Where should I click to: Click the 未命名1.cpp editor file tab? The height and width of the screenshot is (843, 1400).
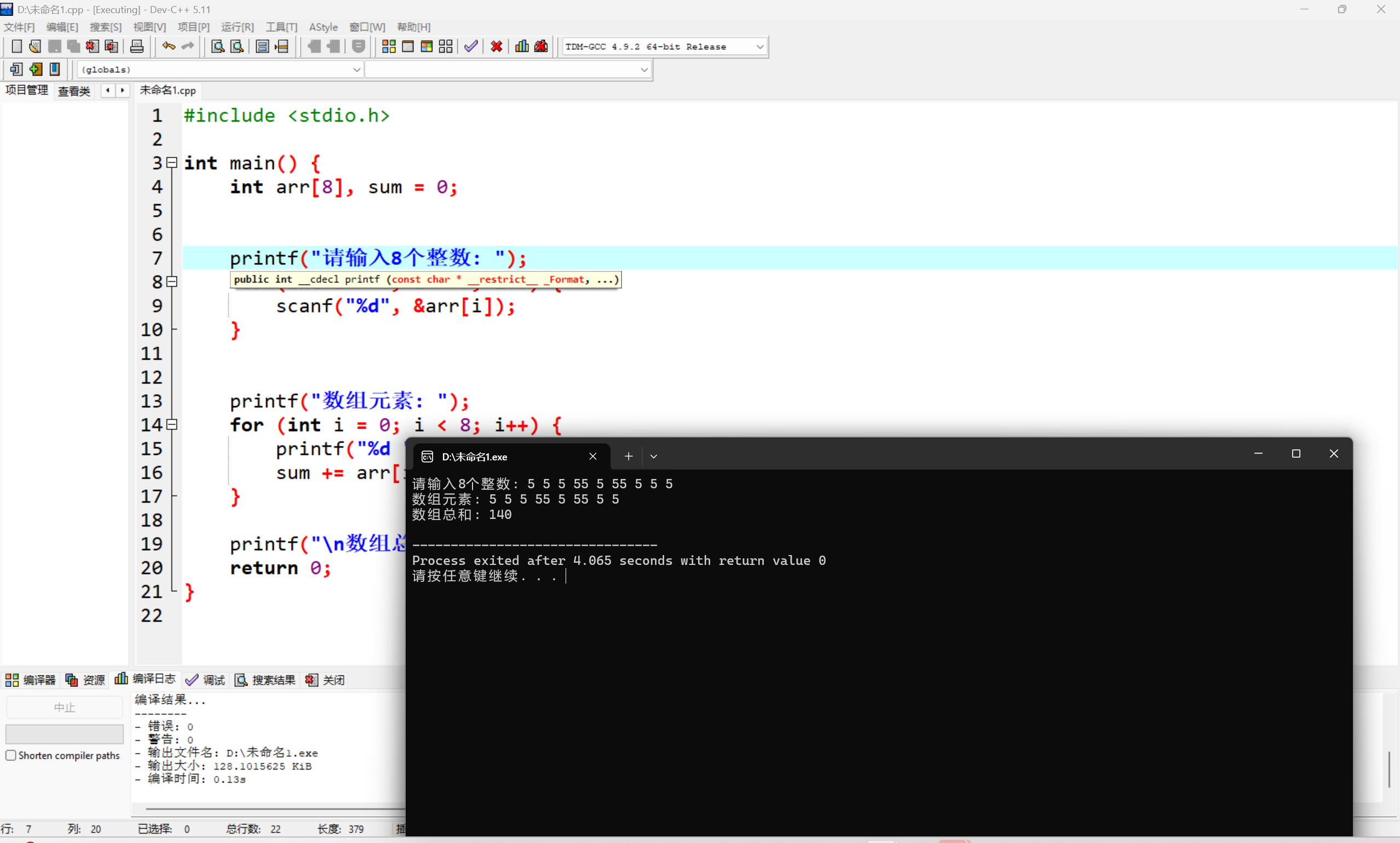168,90
